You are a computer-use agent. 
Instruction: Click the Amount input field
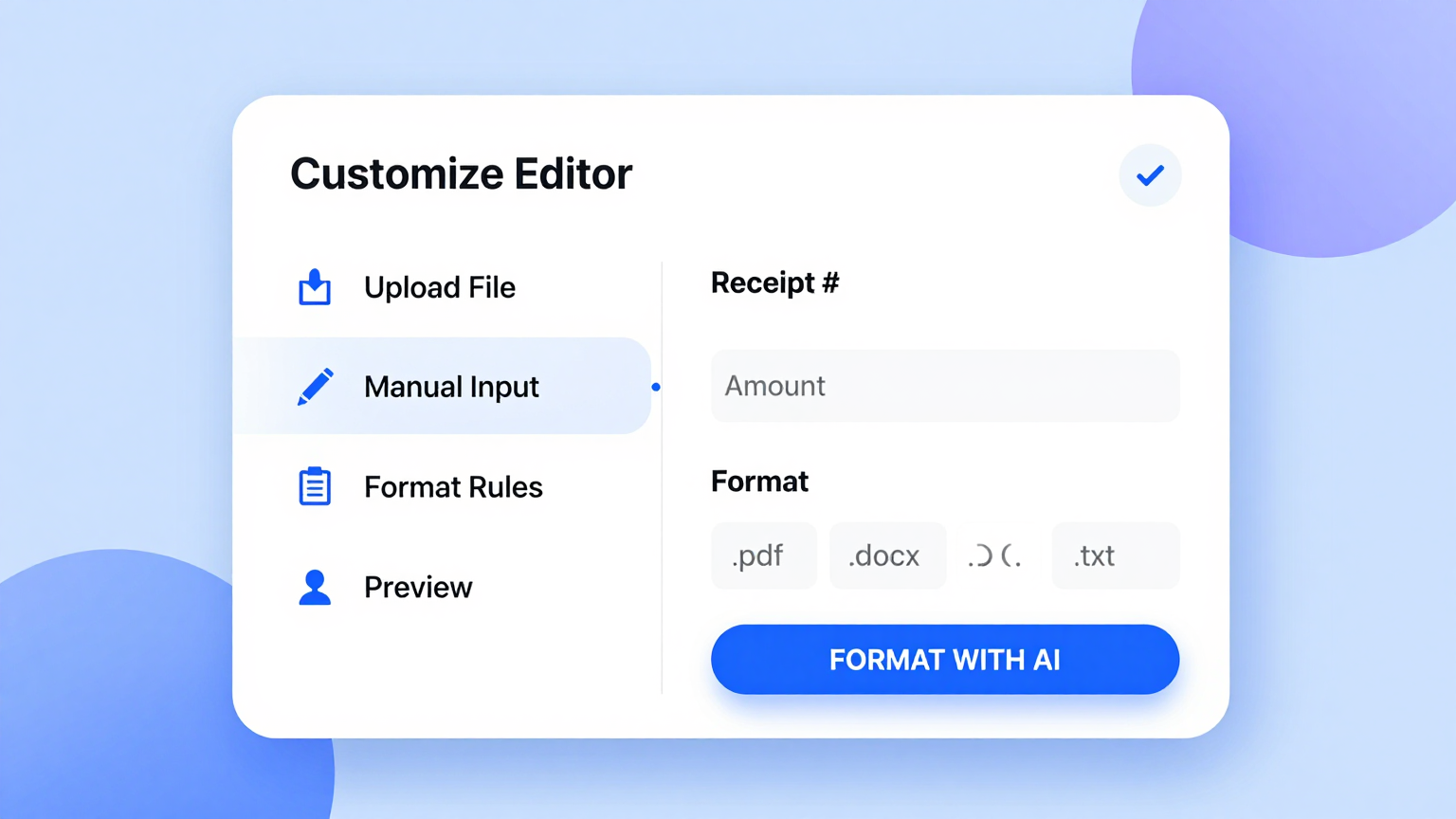tap(944, 386)
